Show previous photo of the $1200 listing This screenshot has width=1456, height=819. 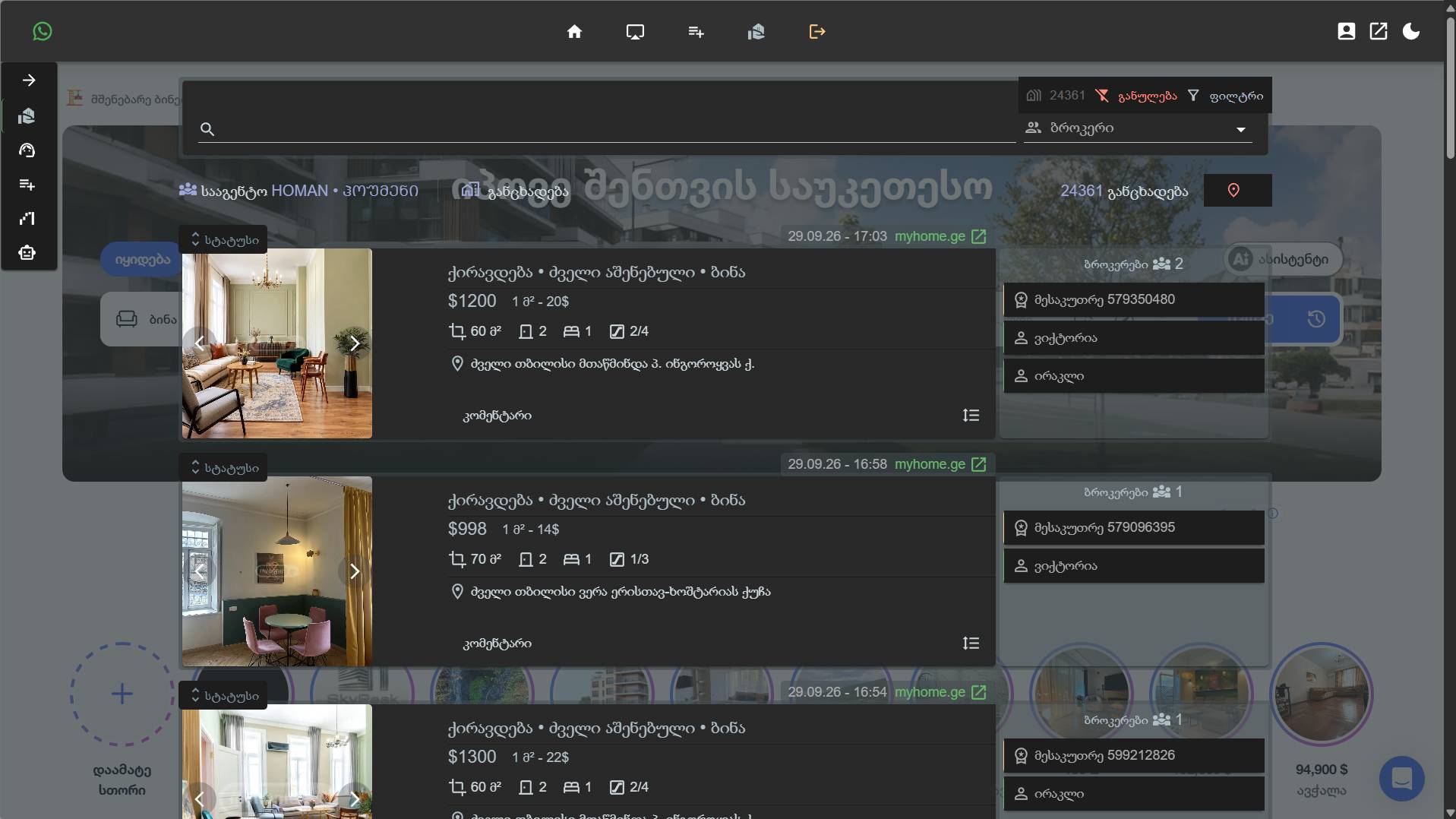pos(200,343)
